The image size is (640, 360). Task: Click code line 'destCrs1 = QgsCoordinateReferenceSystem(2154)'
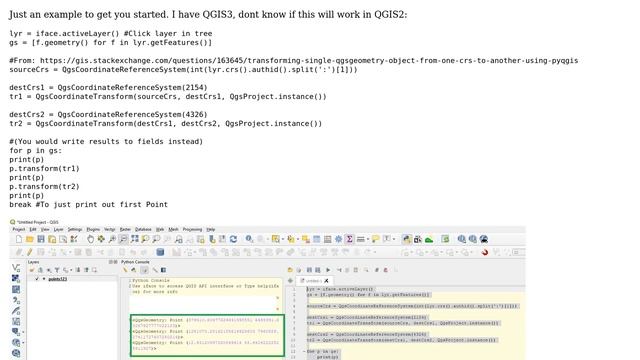108,87
